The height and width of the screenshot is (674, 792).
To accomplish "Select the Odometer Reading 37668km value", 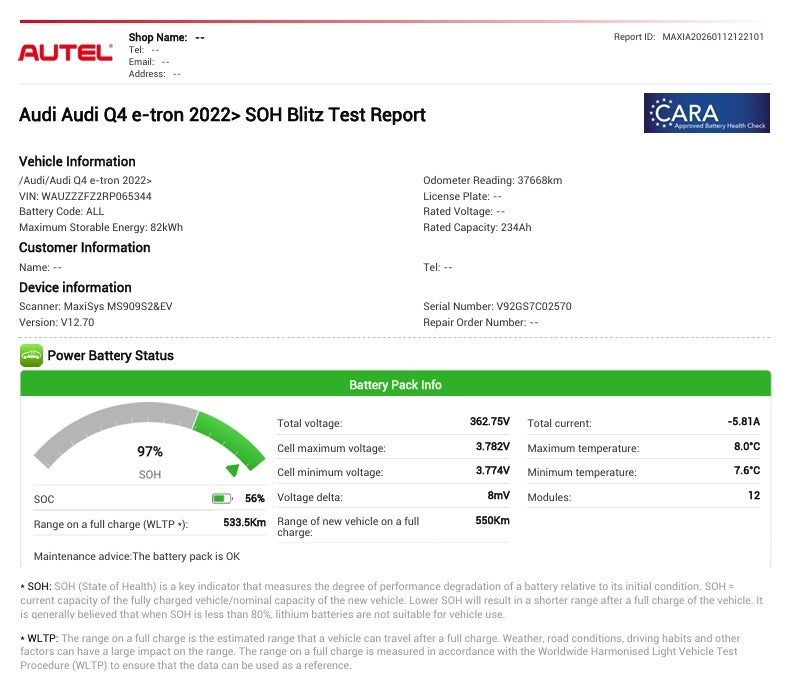I will click(x=539, y=181).
